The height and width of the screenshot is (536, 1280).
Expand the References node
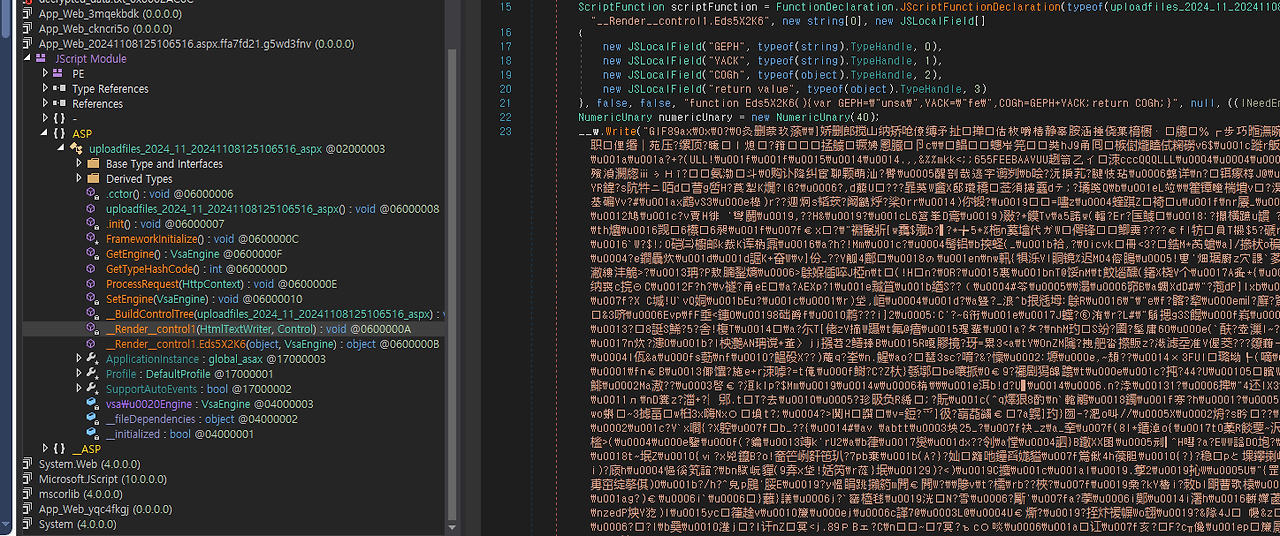click(46, 104)
